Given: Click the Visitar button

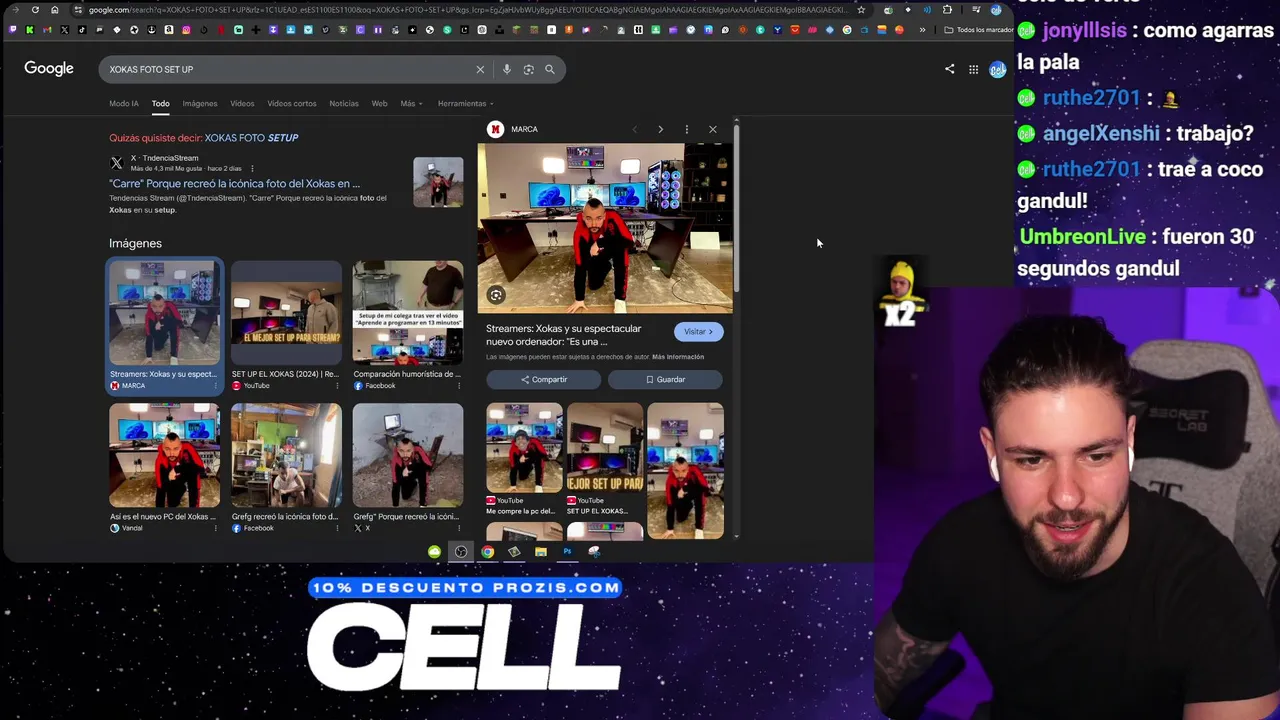Looking at the screenshot, I should (x=698, y=331).
